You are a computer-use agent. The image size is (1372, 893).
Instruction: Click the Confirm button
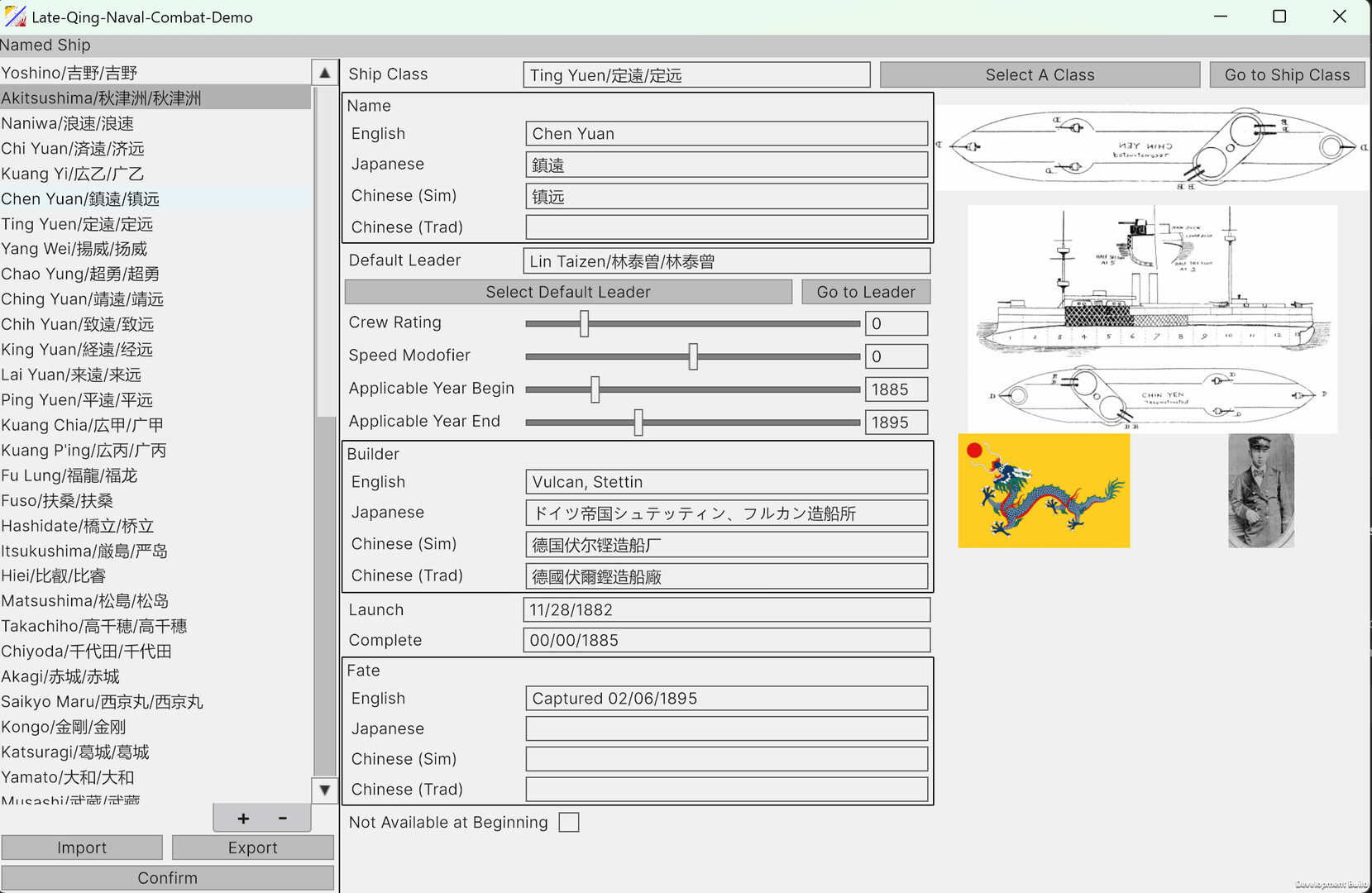pyautogui.click(x=168, y=878)
